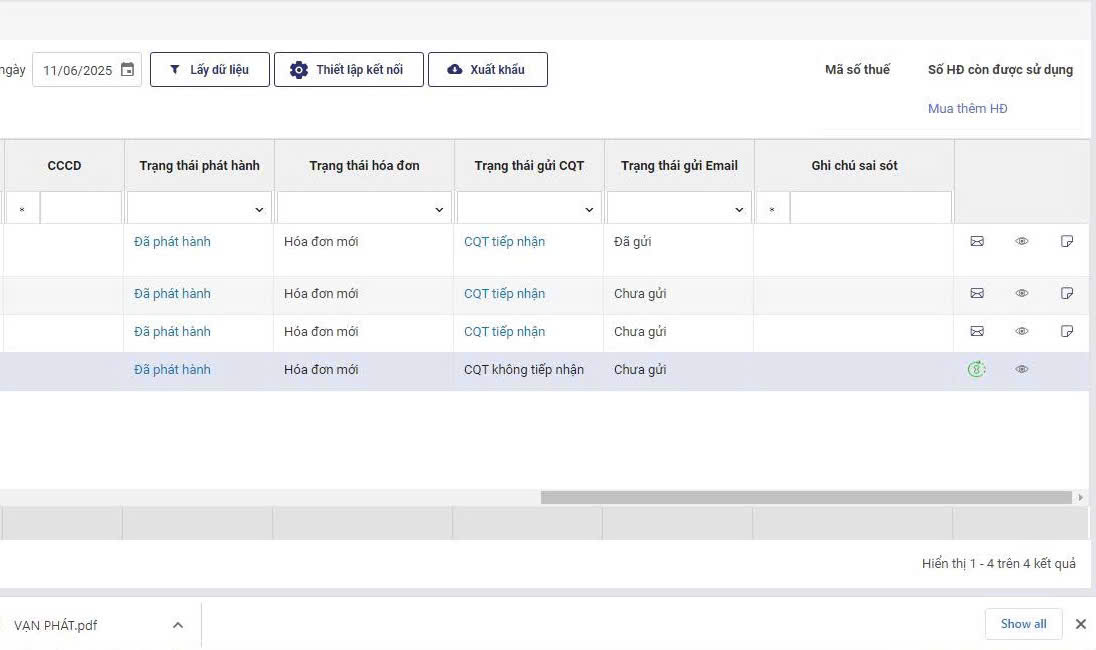Open the calendar picker in the date field
This screenshot has width=1096, height=650.
point(127,70)
